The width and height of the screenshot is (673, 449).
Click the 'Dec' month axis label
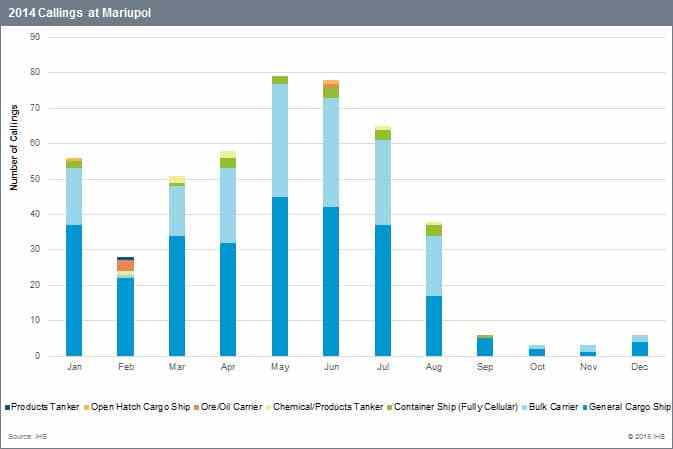pyautogui.click(x=640, y=367)
